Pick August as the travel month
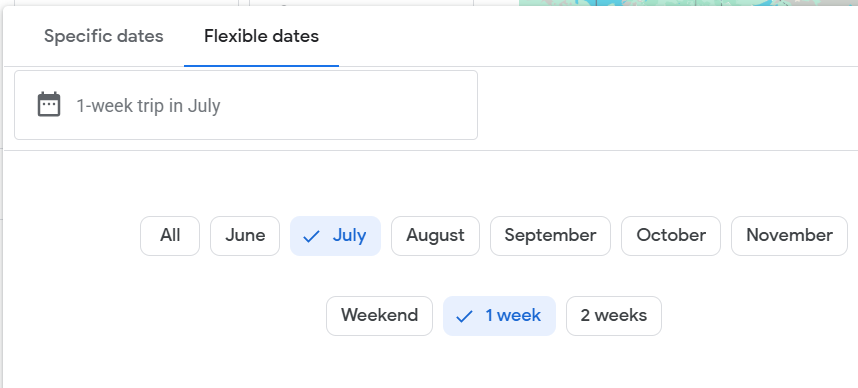Image resolution: width=858 pixels, height=388 pixels. point(435,236)
